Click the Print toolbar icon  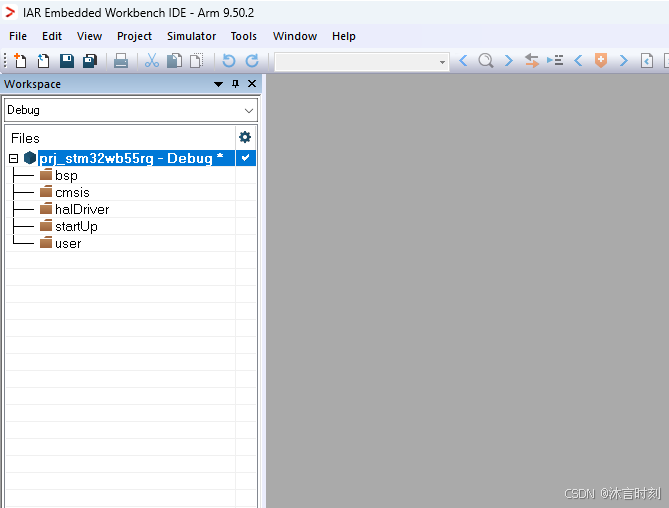[121, 61]
